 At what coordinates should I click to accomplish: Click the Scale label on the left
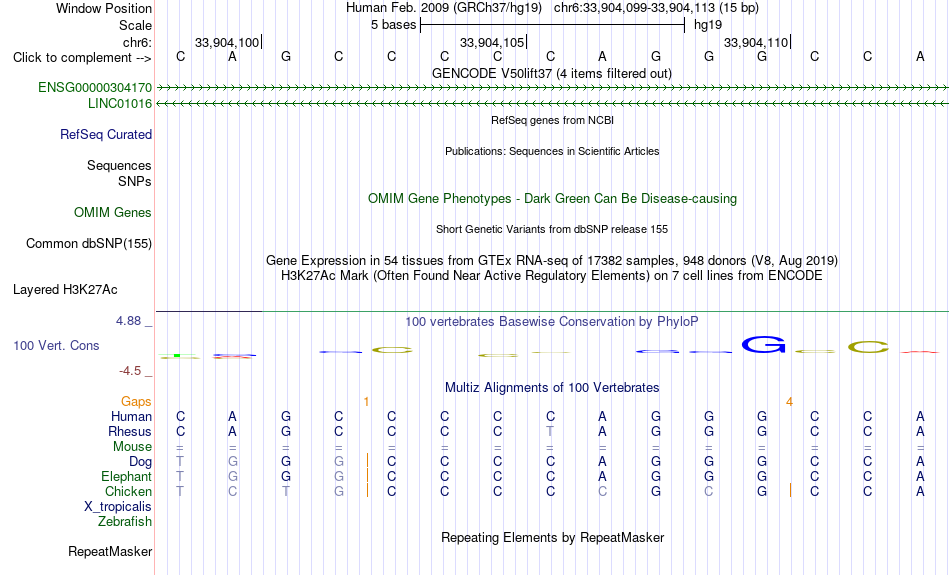pyautogui.click(x=136, y=25)
